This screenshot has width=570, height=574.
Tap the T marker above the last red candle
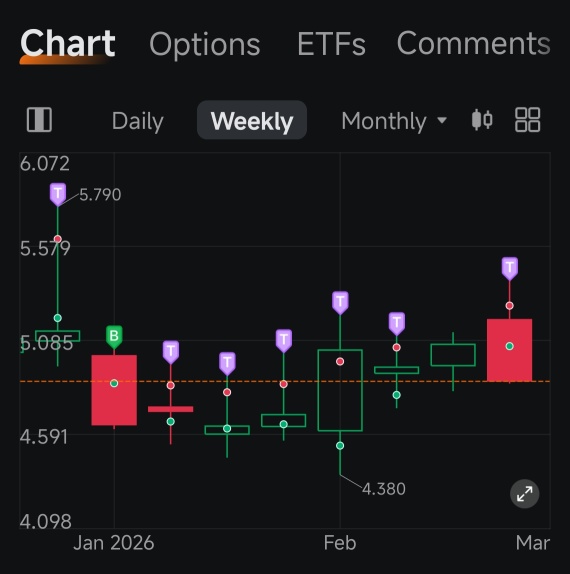pyautogui.click(x=510, y=269)
